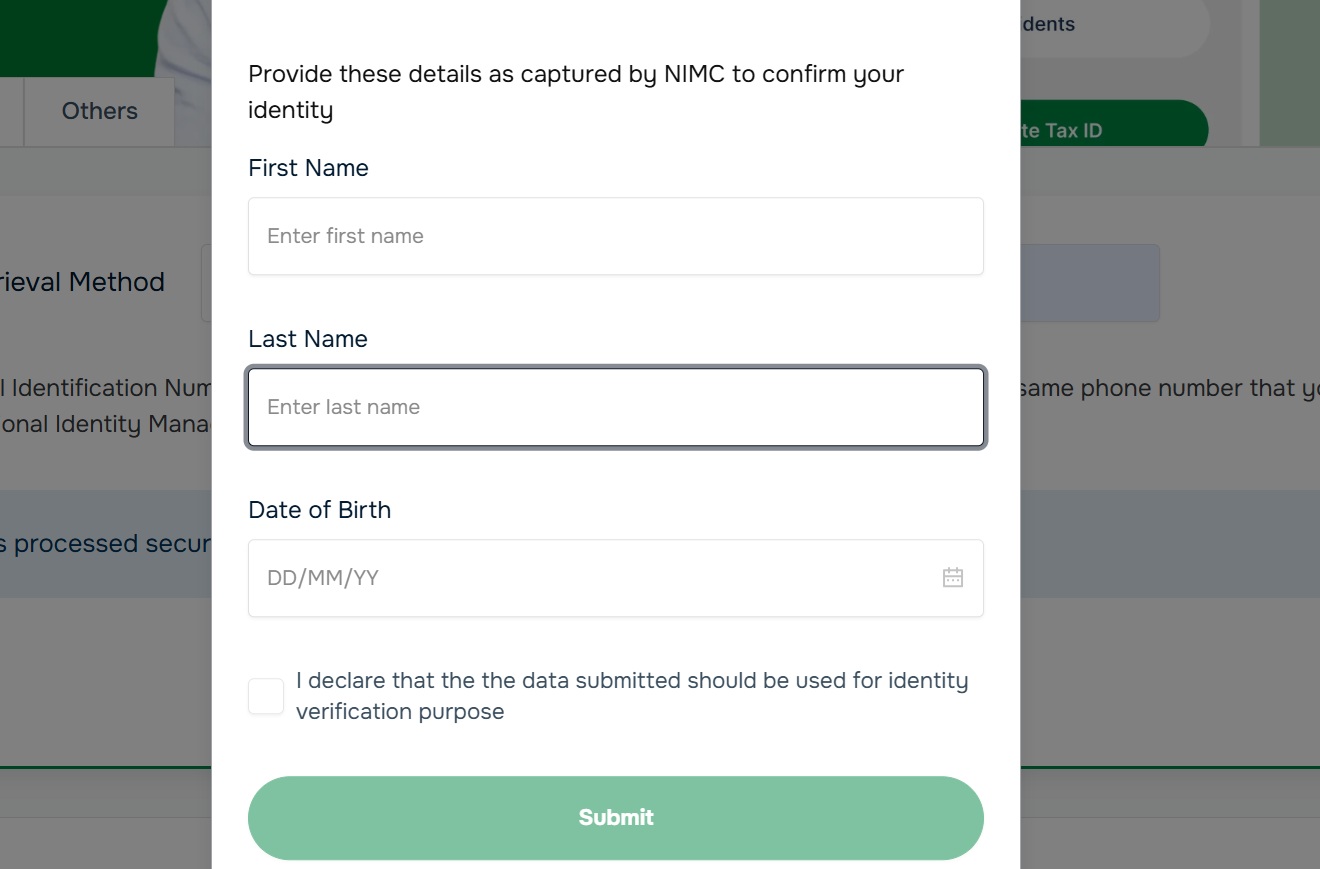1320x869 pixels.
Task: Select the partially hidden tab left of Others
Action: (11, 111)
